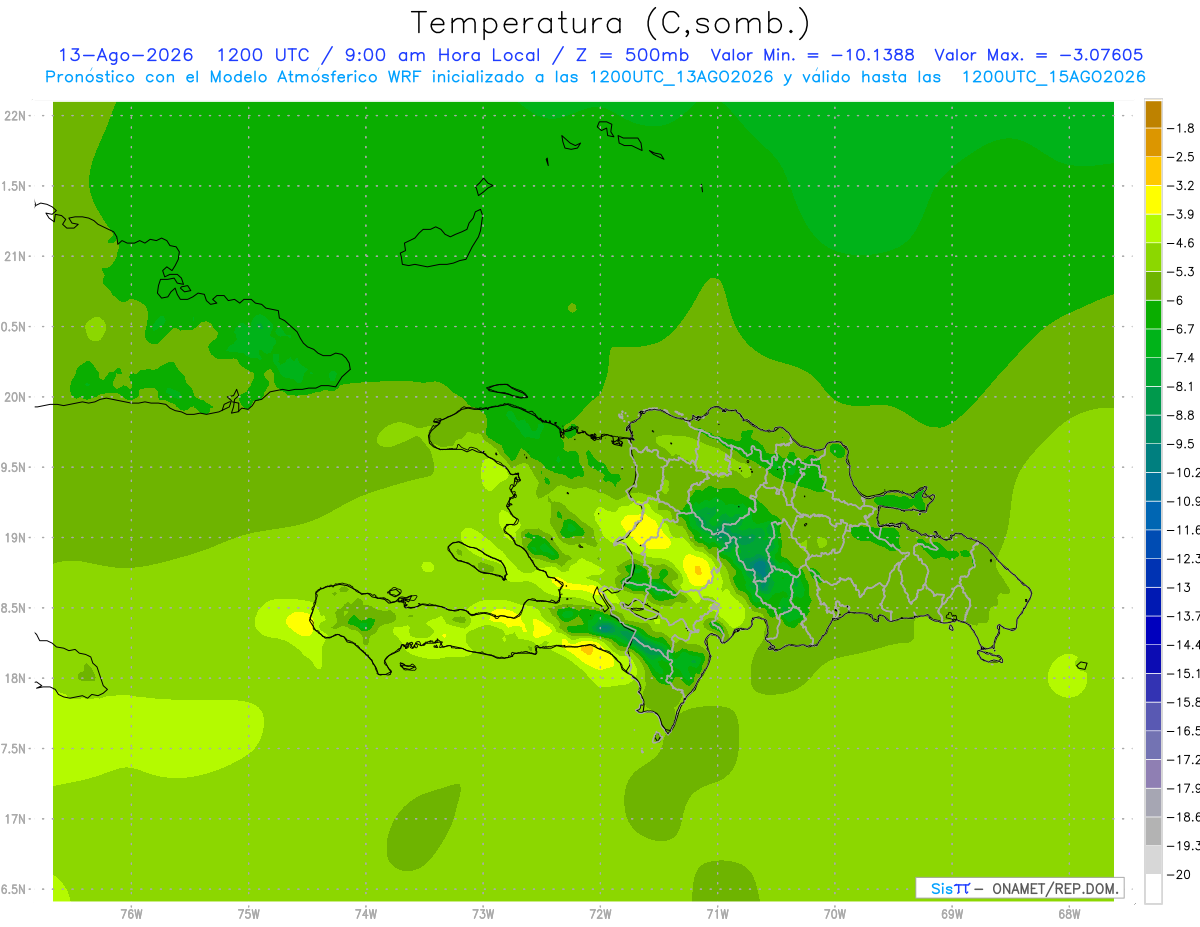Click the "74W" longitude label
Viewport: 1200px width, 927px height.
[x=366, y=914]
